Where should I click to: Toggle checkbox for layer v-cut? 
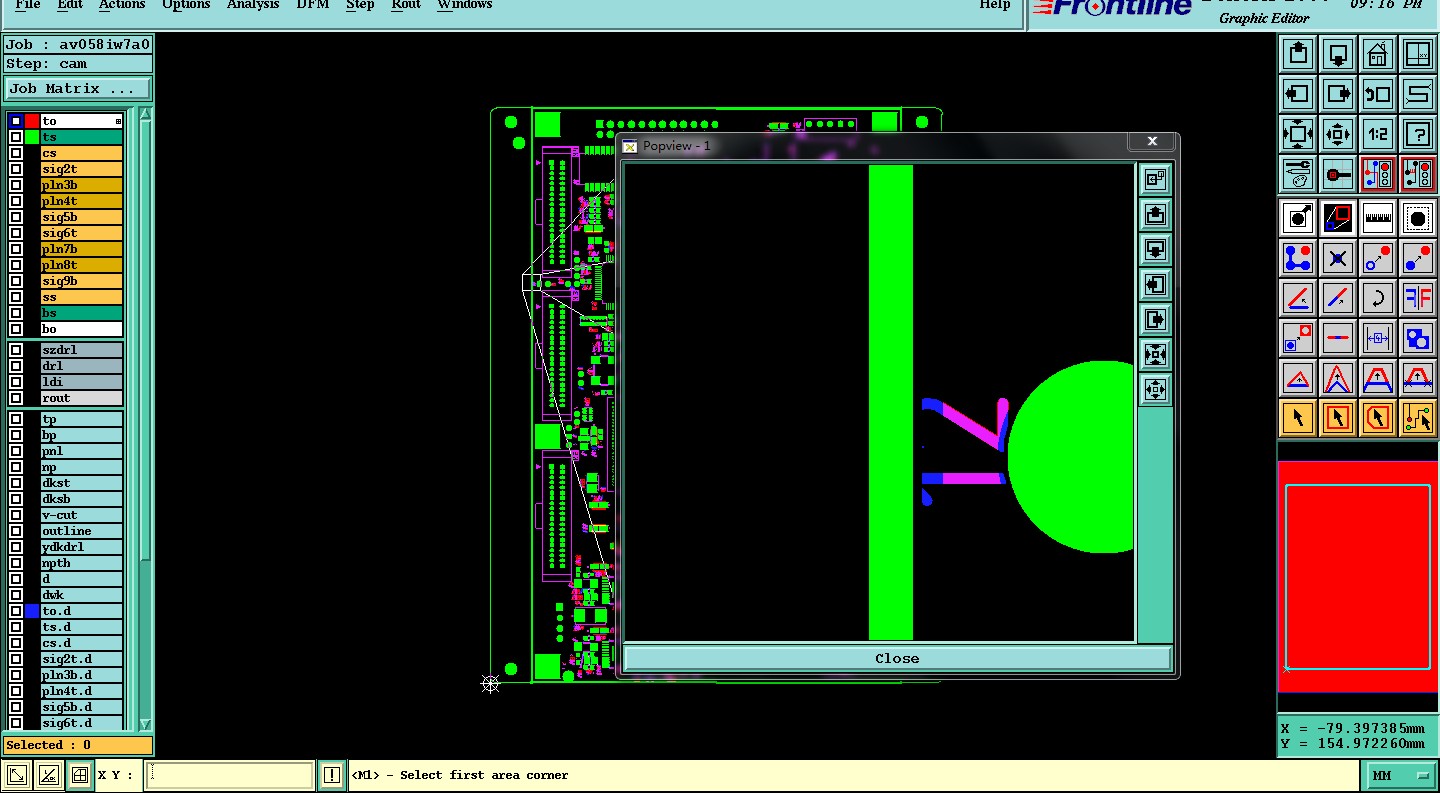click(x=16, y=515)
